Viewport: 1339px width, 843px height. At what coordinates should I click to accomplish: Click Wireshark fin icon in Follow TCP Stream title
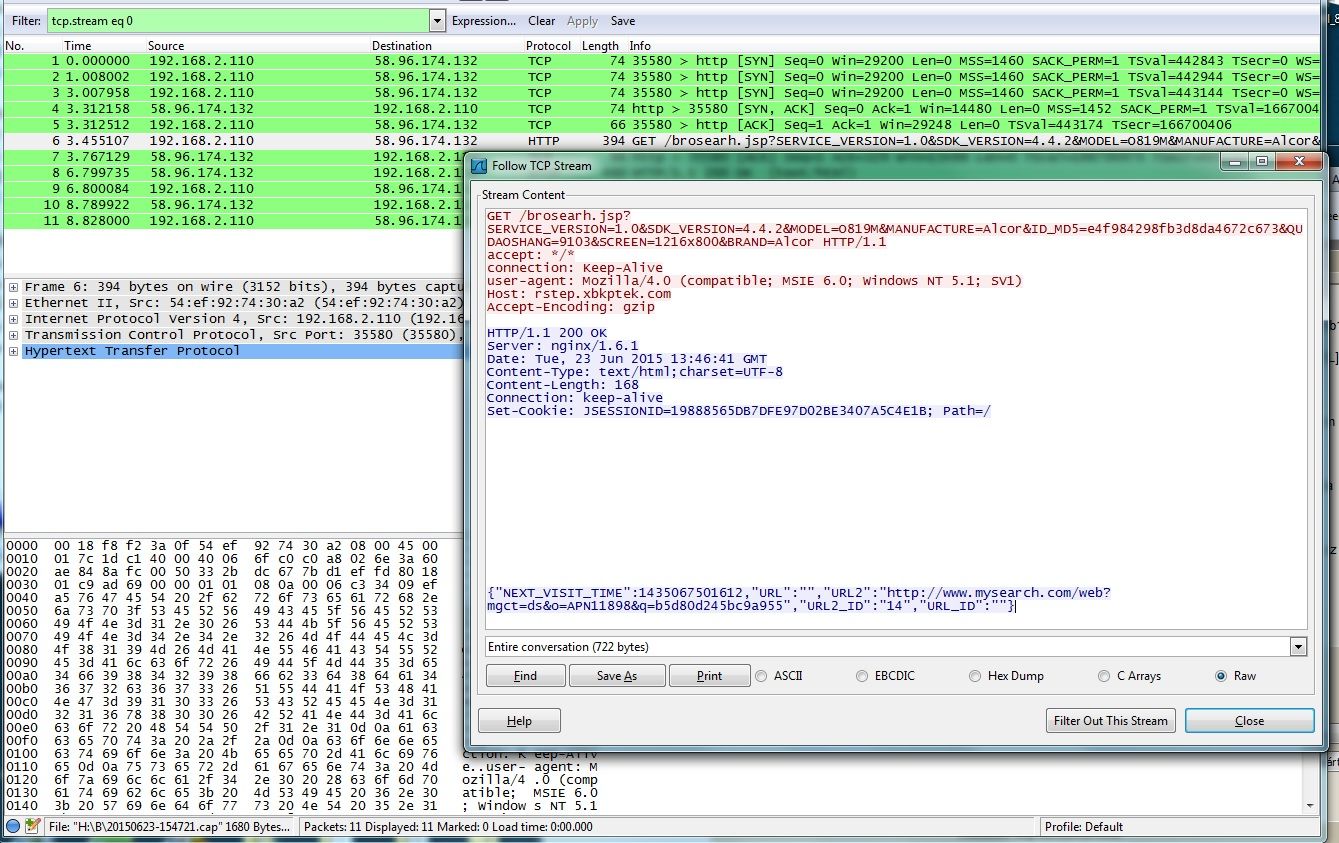point(479,166)
